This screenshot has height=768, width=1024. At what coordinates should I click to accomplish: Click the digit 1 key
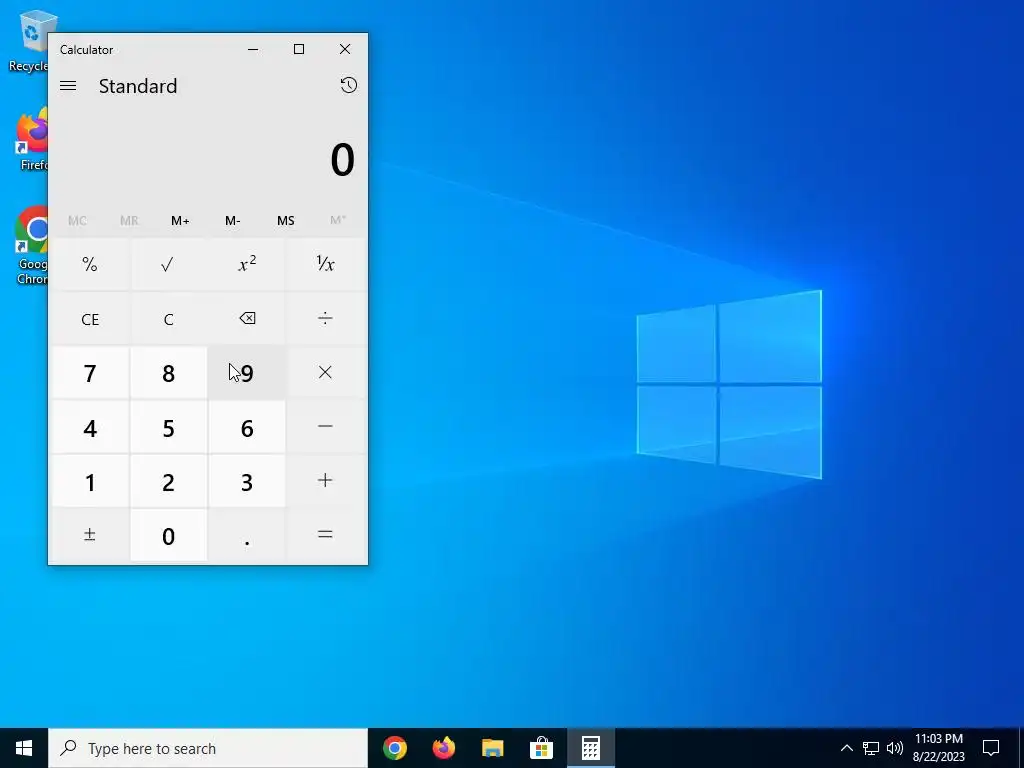pyautogui.click(x=90, y=481)
